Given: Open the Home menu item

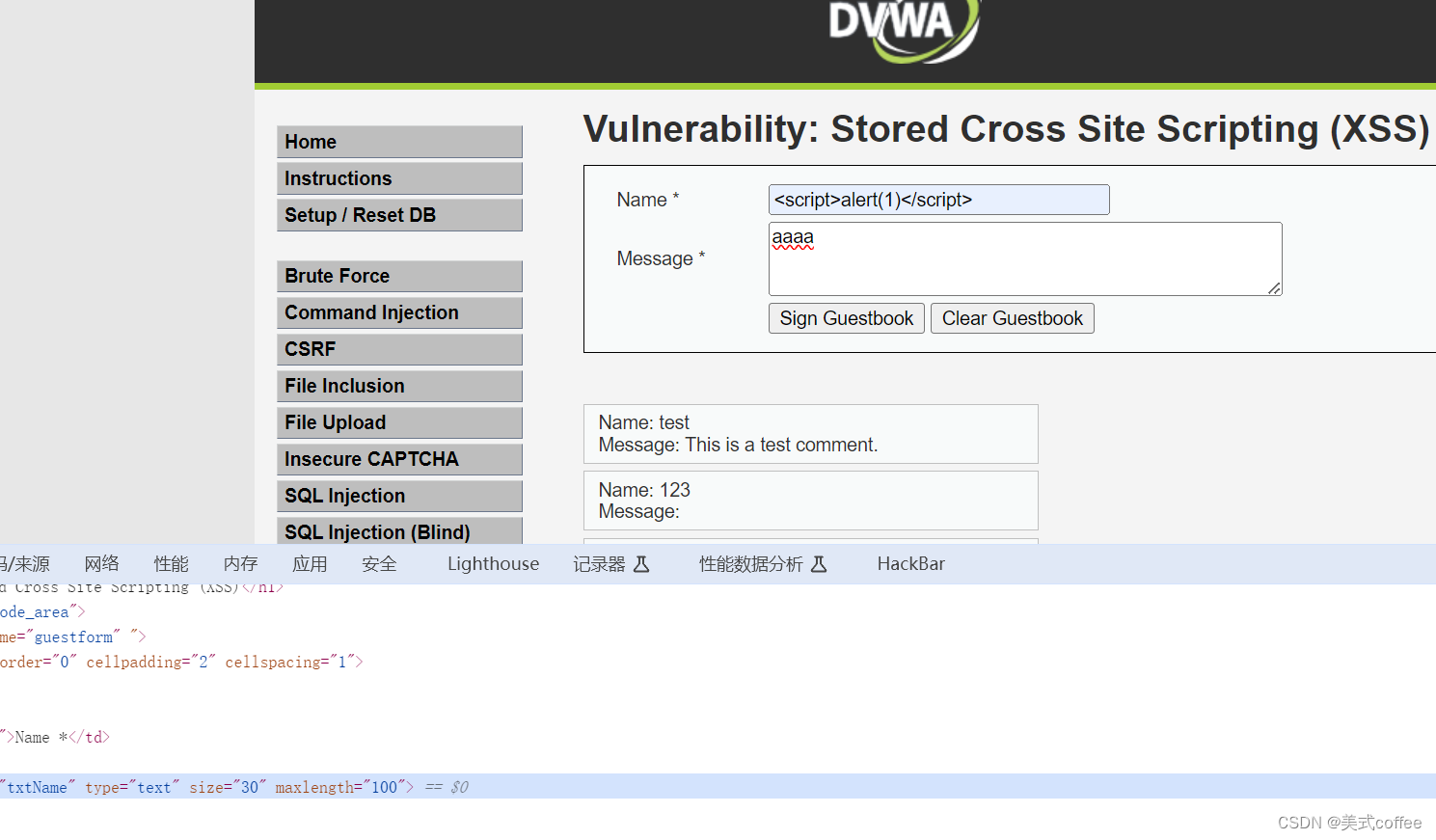Looking at the screenshot, I should (399, 142).
